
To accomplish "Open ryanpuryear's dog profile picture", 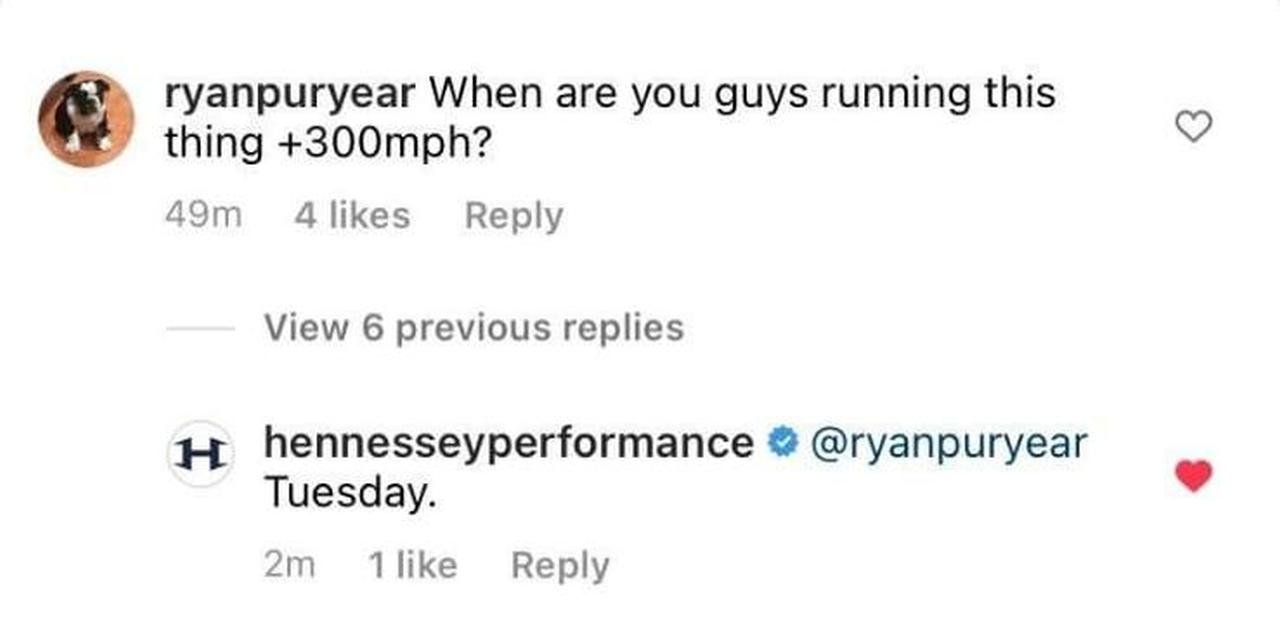I will pos(86,119).
